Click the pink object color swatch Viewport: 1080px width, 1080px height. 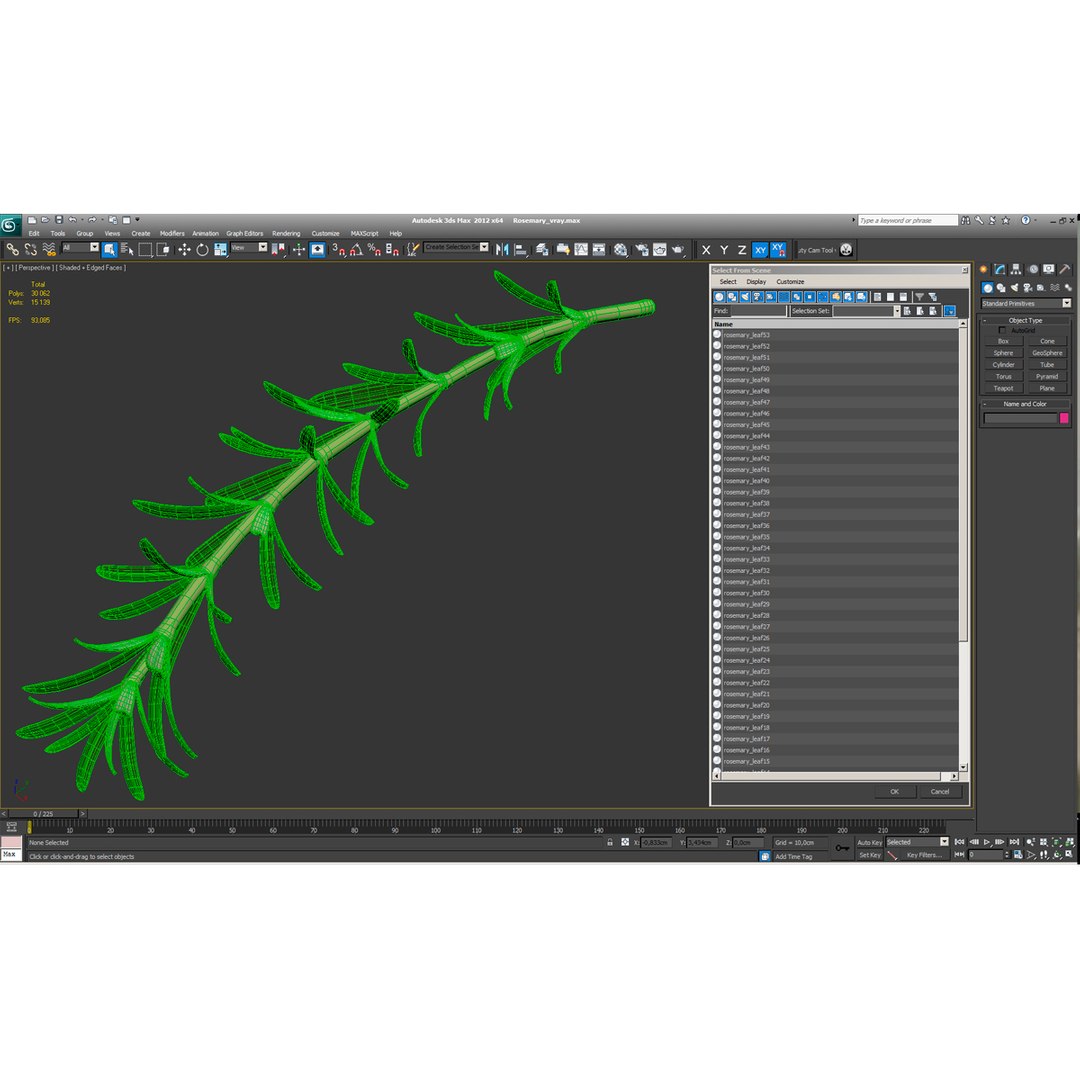coord(1063,418)
